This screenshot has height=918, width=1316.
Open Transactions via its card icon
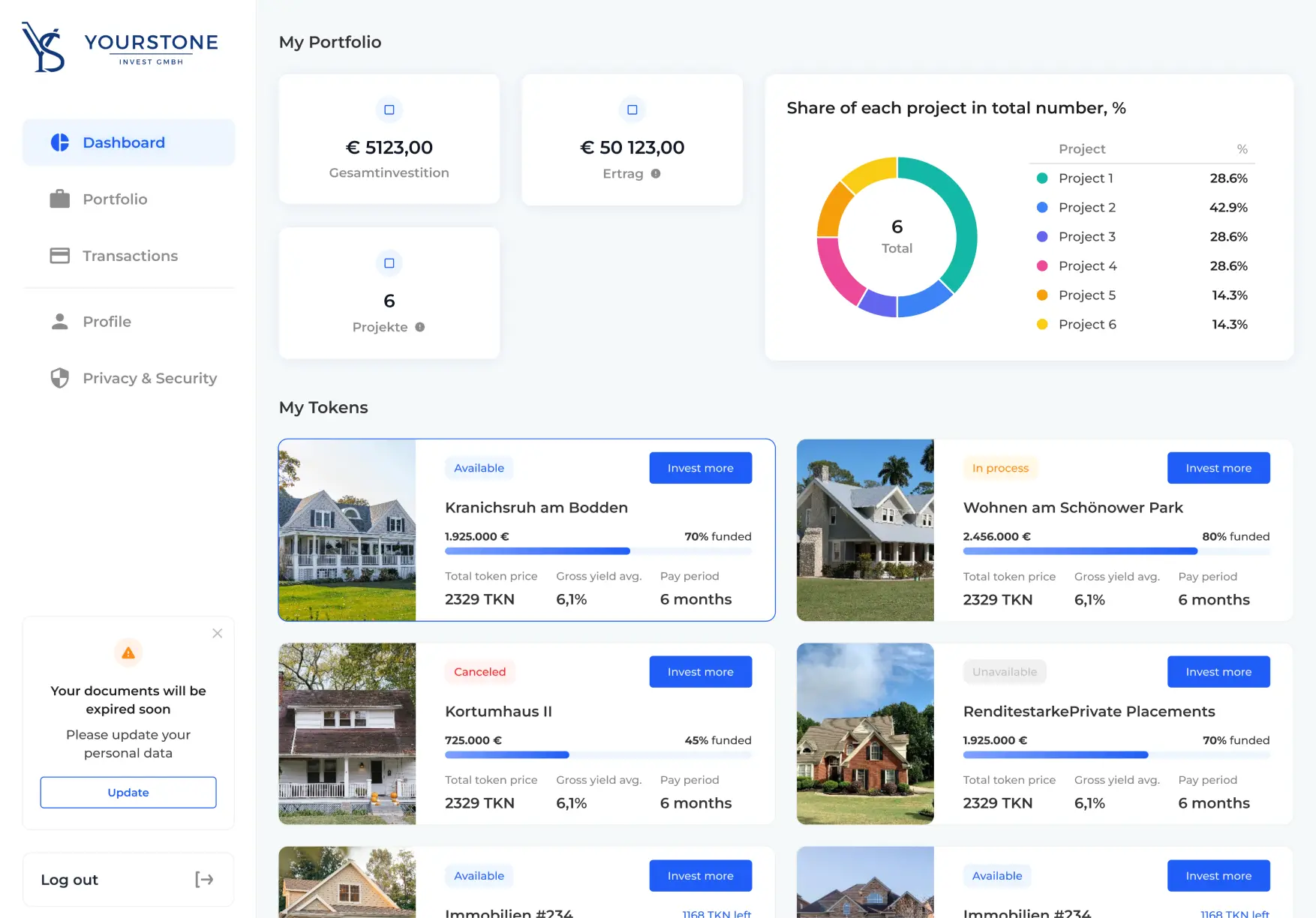pyautogui.click(x=59, y=255)
